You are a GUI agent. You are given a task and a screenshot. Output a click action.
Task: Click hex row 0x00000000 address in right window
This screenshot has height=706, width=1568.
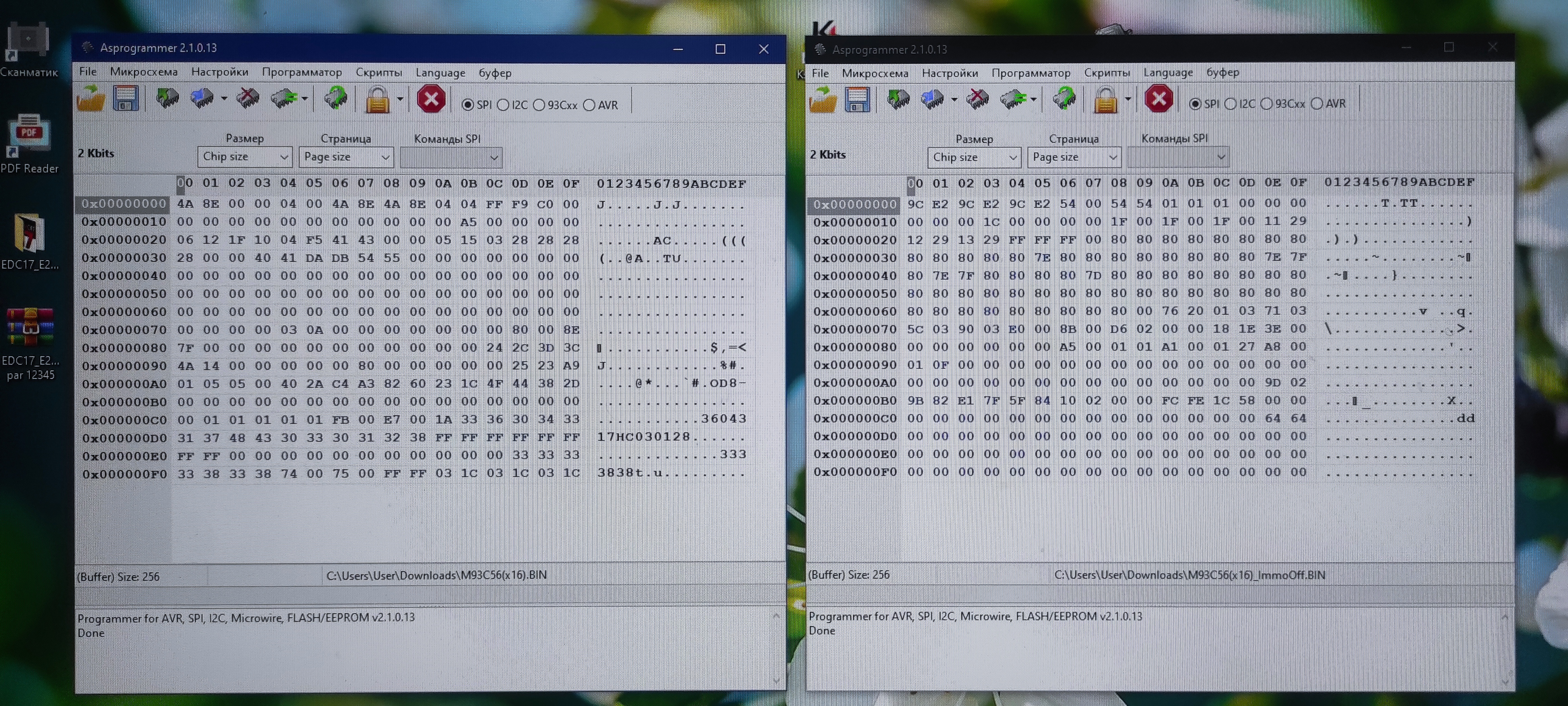click(x=854, y=205)
